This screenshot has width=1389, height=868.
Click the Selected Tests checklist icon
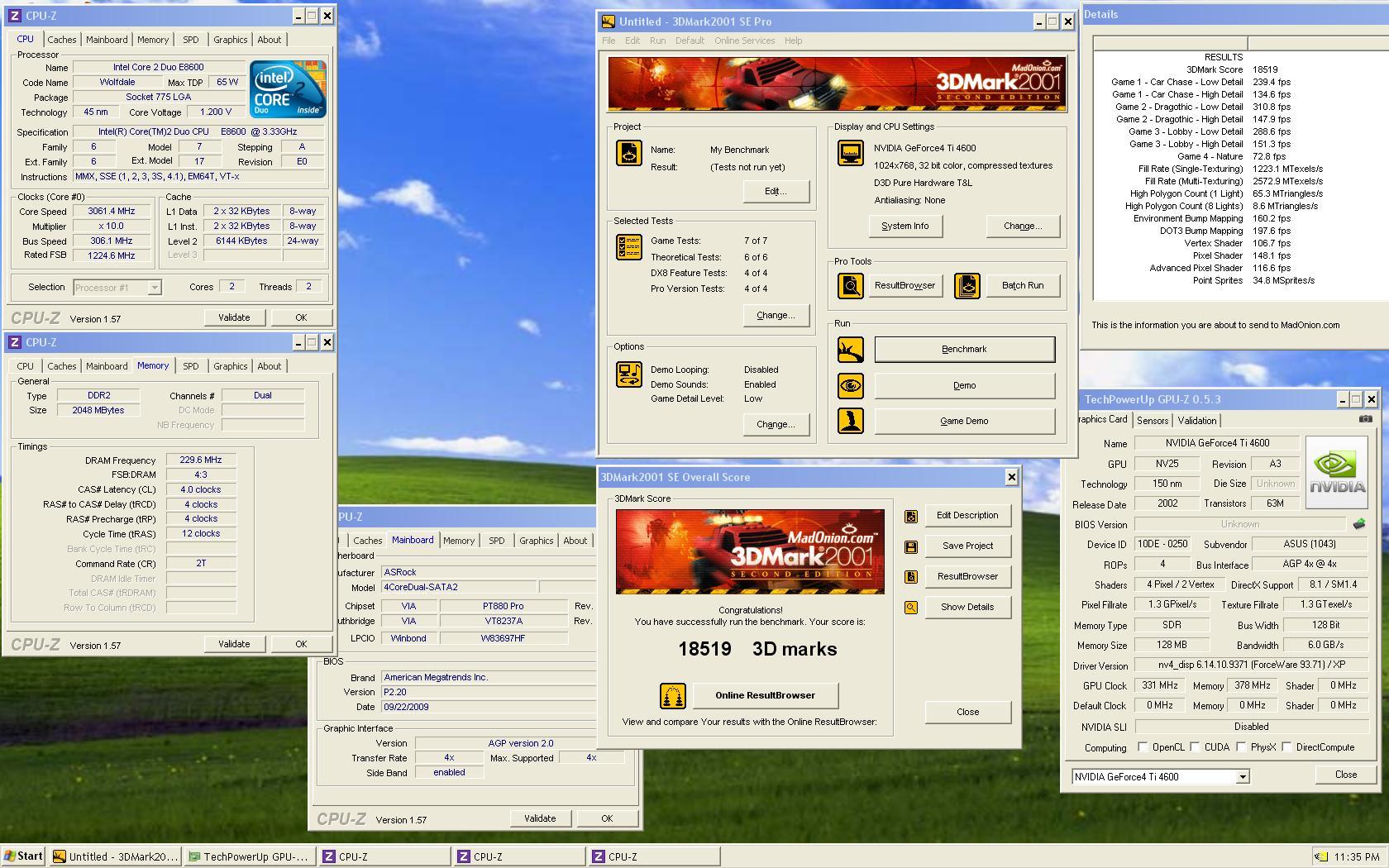[x=628, y=247]
